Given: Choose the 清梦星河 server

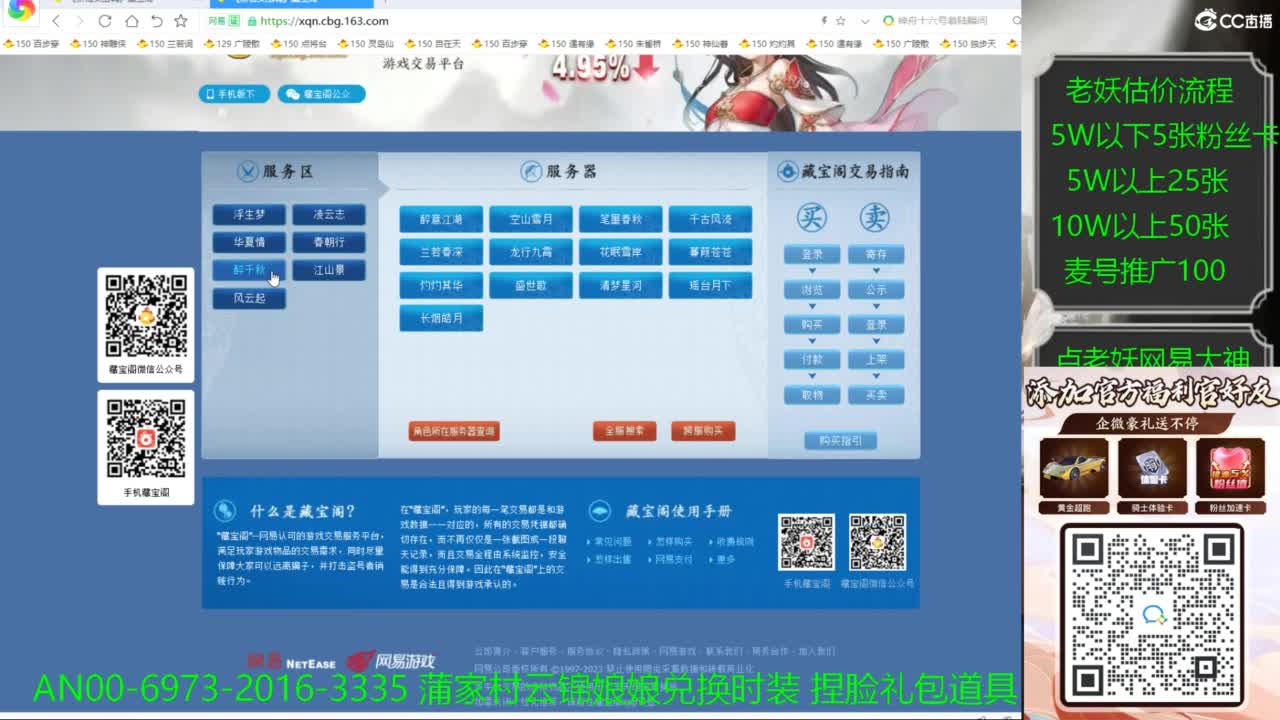Looking at the screenshot, I should (621, 285).
